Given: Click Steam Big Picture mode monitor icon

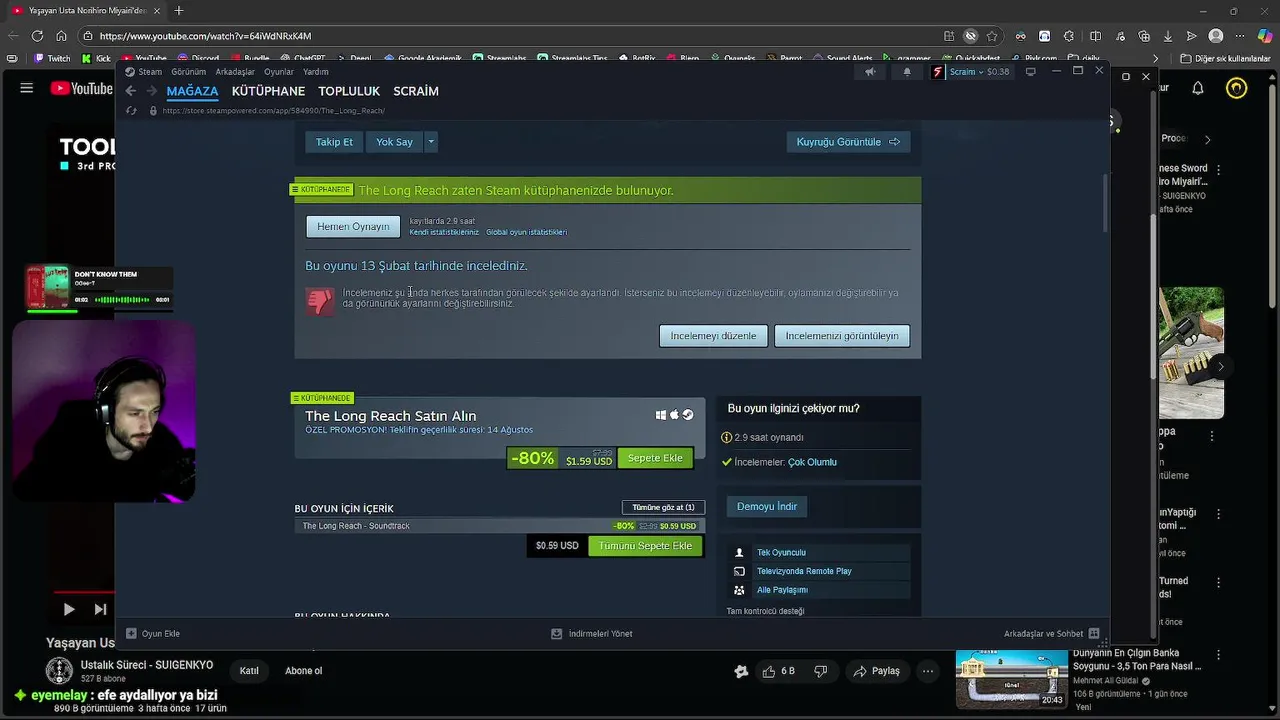Looking at the screenshot, I should pos(1030,72).
